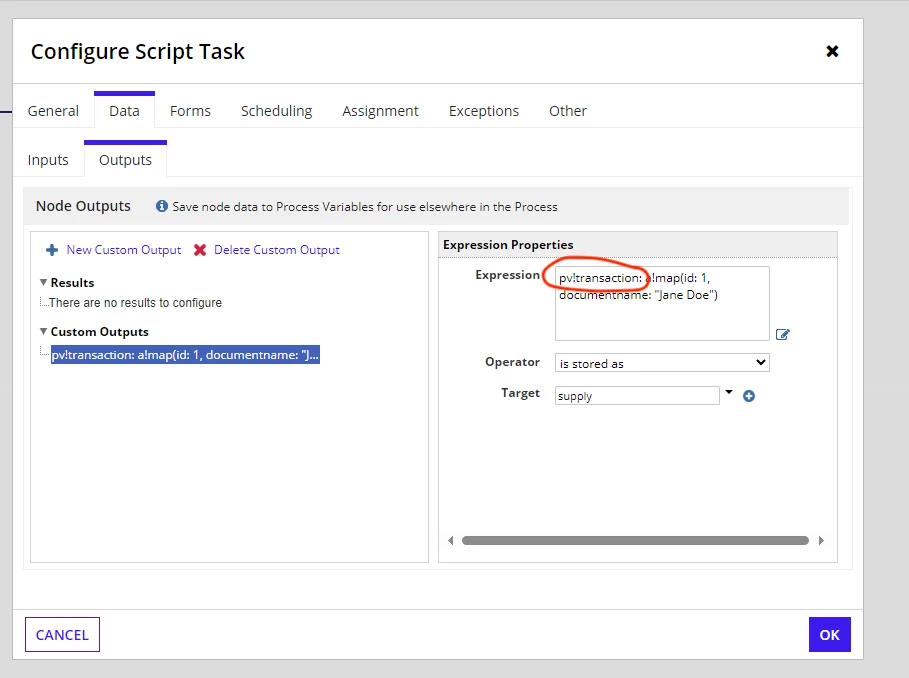This screenshot has height=678, width=909.
Task: Go to the Scheduling tab
Action: [277, 111]
